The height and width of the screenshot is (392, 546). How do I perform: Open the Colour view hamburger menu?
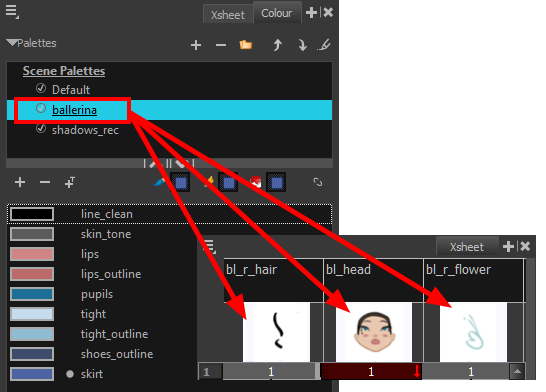pos(12,11)
